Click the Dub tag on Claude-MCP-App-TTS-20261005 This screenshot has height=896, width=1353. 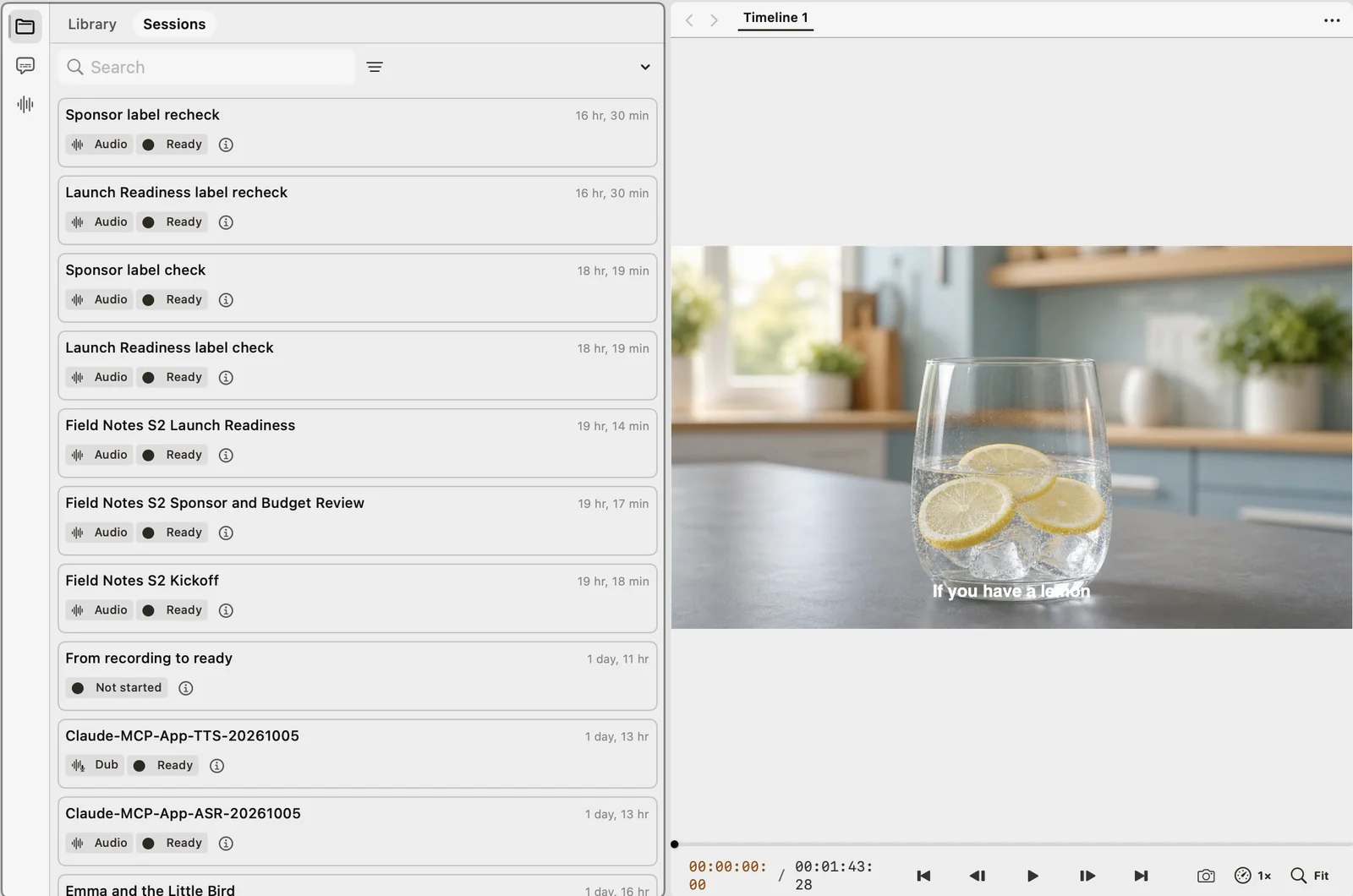95,765
